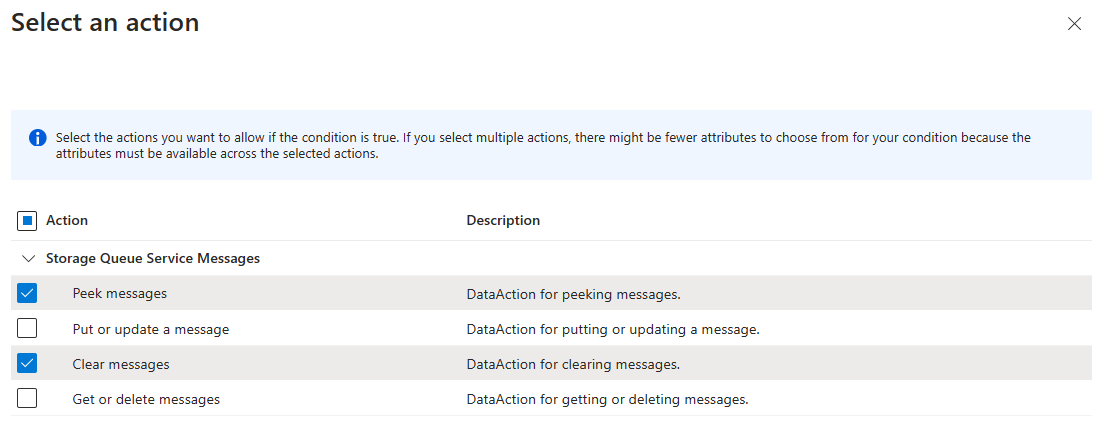
Task: Choose the Put or update a message label
Action: (x=151, y=329)
